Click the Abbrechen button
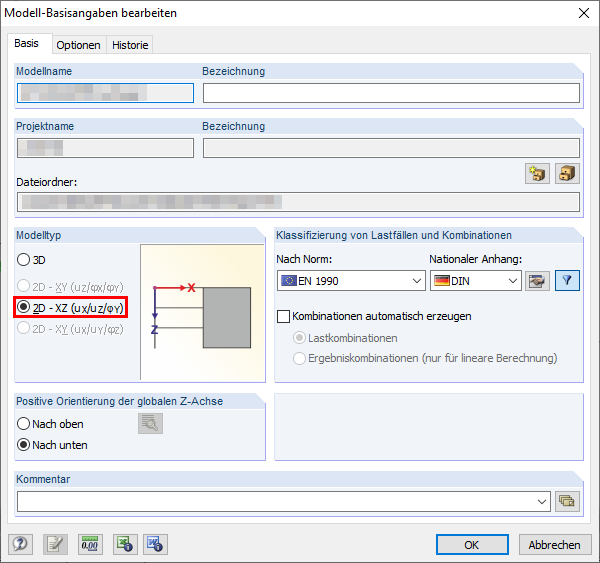 (x=555, y=545)
